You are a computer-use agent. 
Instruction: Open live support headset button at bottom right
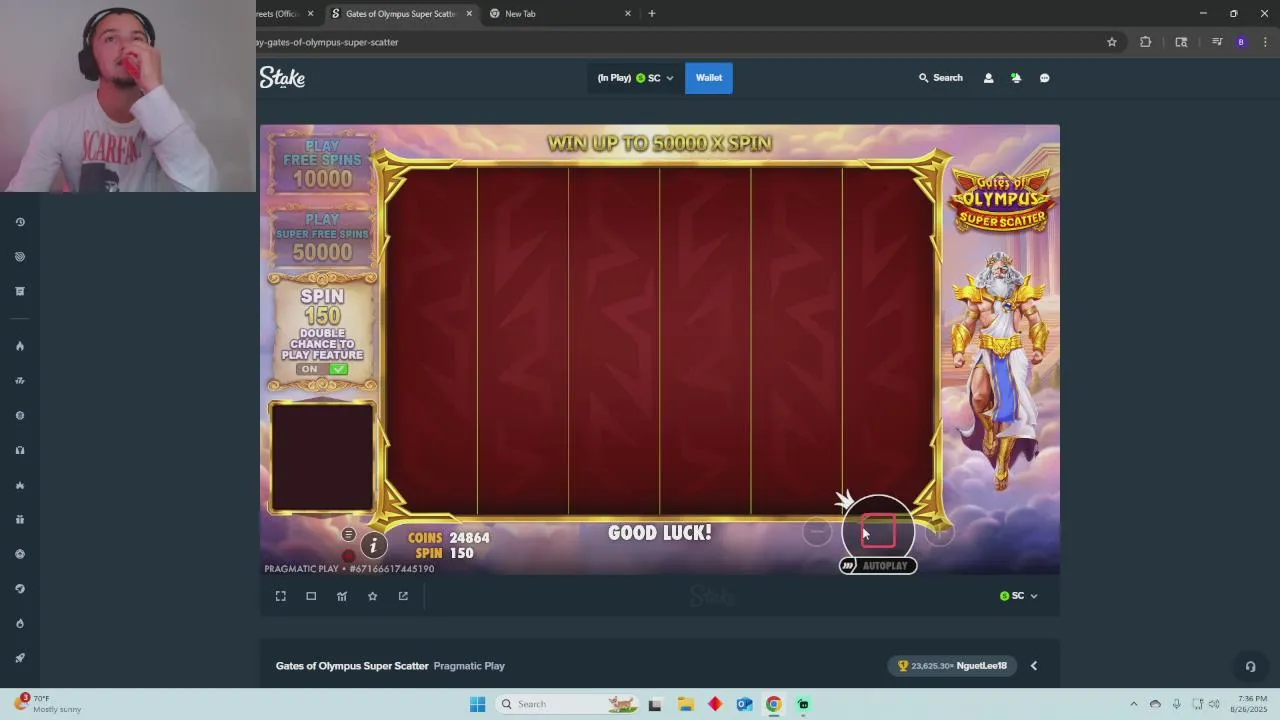point(1250,666)
